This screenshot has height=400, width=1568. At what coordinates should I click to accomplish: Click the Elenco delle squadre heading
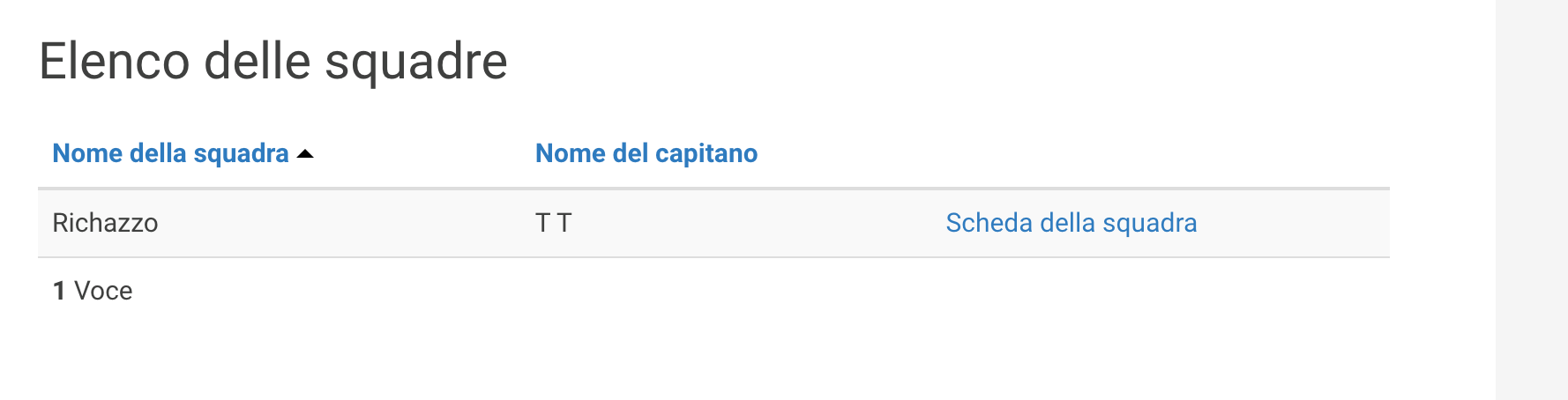(273, 62)
